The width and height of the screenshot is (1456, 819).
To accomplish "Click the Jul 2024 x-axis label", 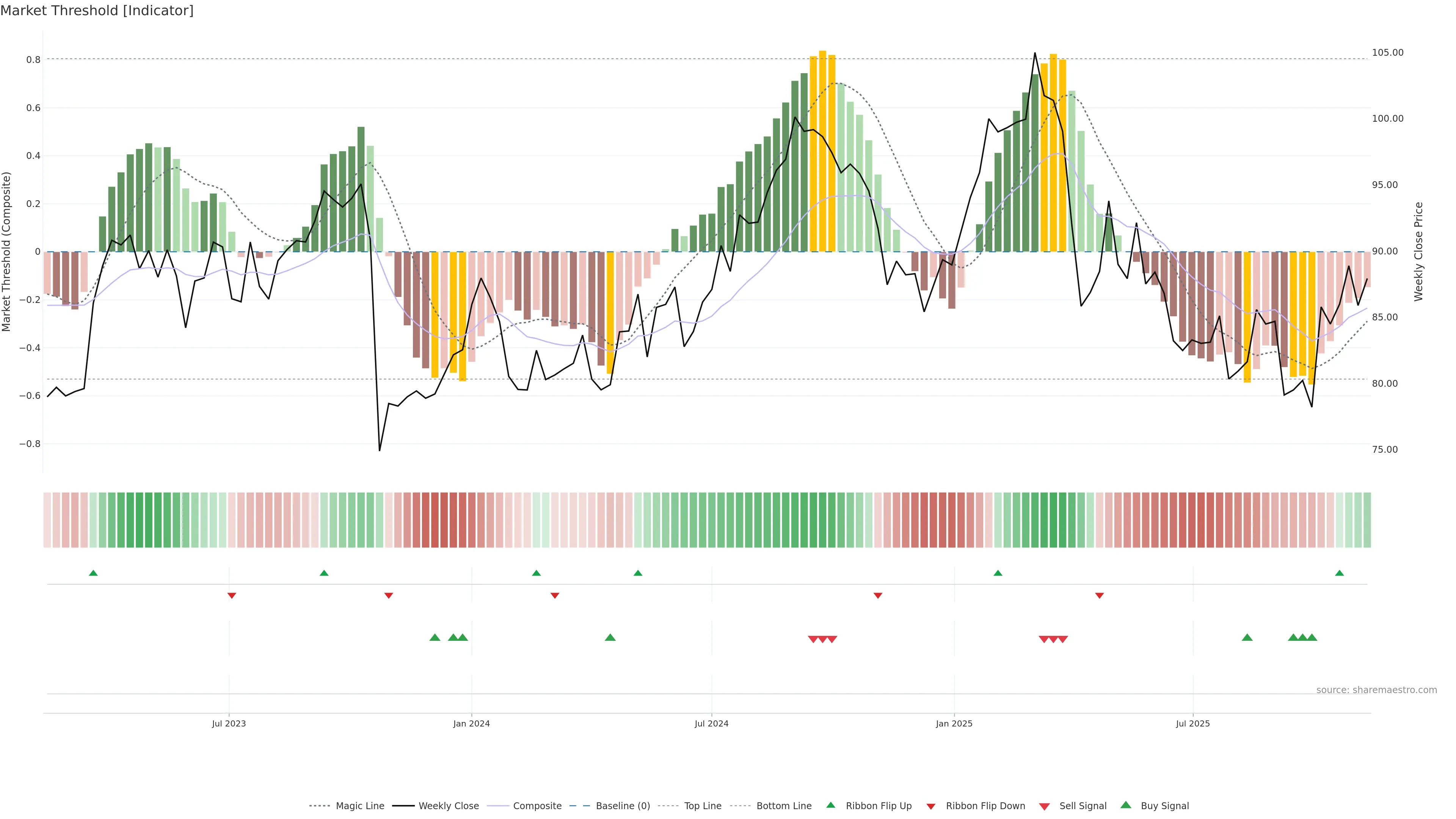I will click(711, 723).
